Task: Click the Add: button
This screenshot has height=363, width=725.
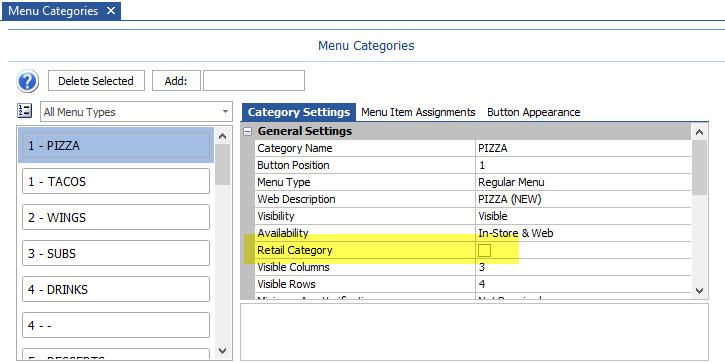Action: click(176, 81)
